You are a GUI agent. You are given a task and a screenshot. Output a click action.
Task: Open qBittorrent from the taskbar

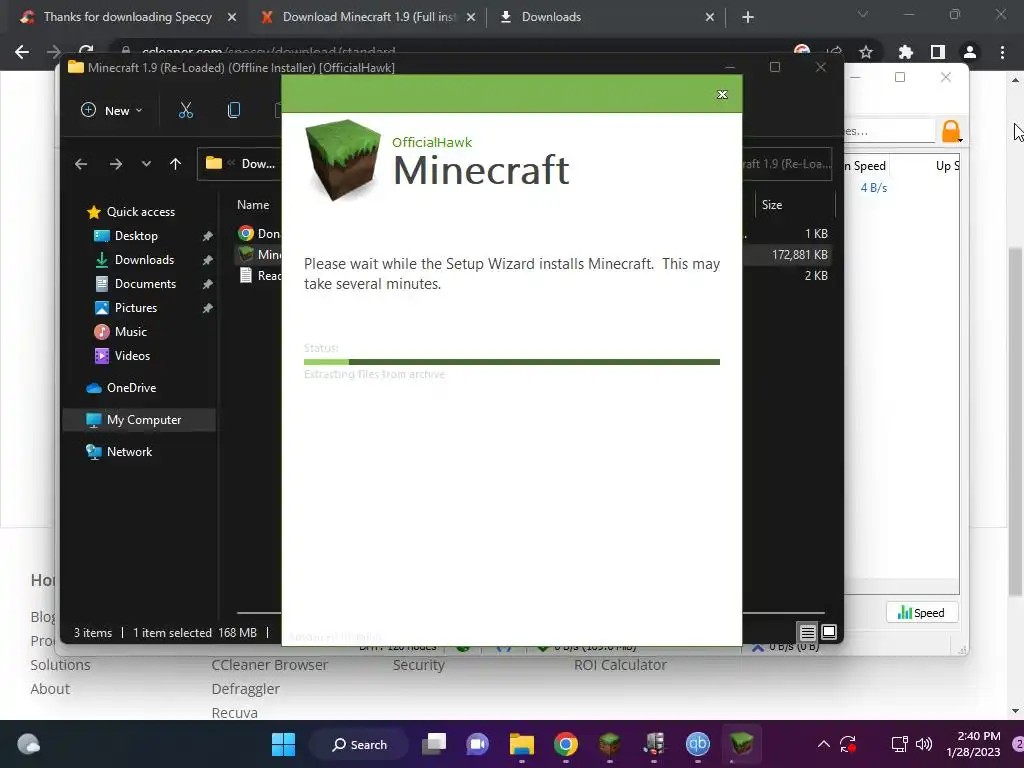click(697, 744)
